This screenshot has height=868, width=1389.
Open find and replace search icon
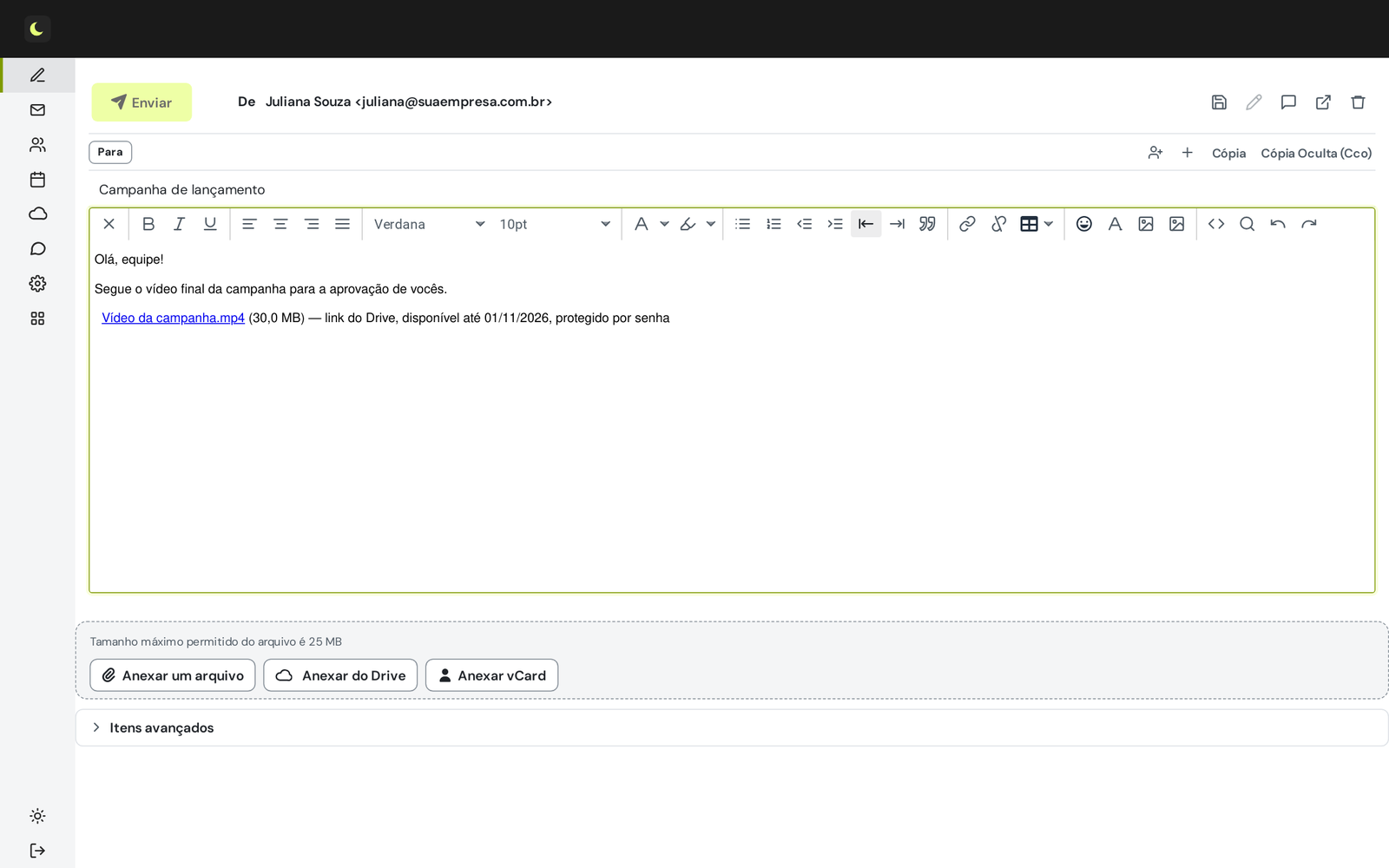pyautogui.click(x=1247, y=224)
